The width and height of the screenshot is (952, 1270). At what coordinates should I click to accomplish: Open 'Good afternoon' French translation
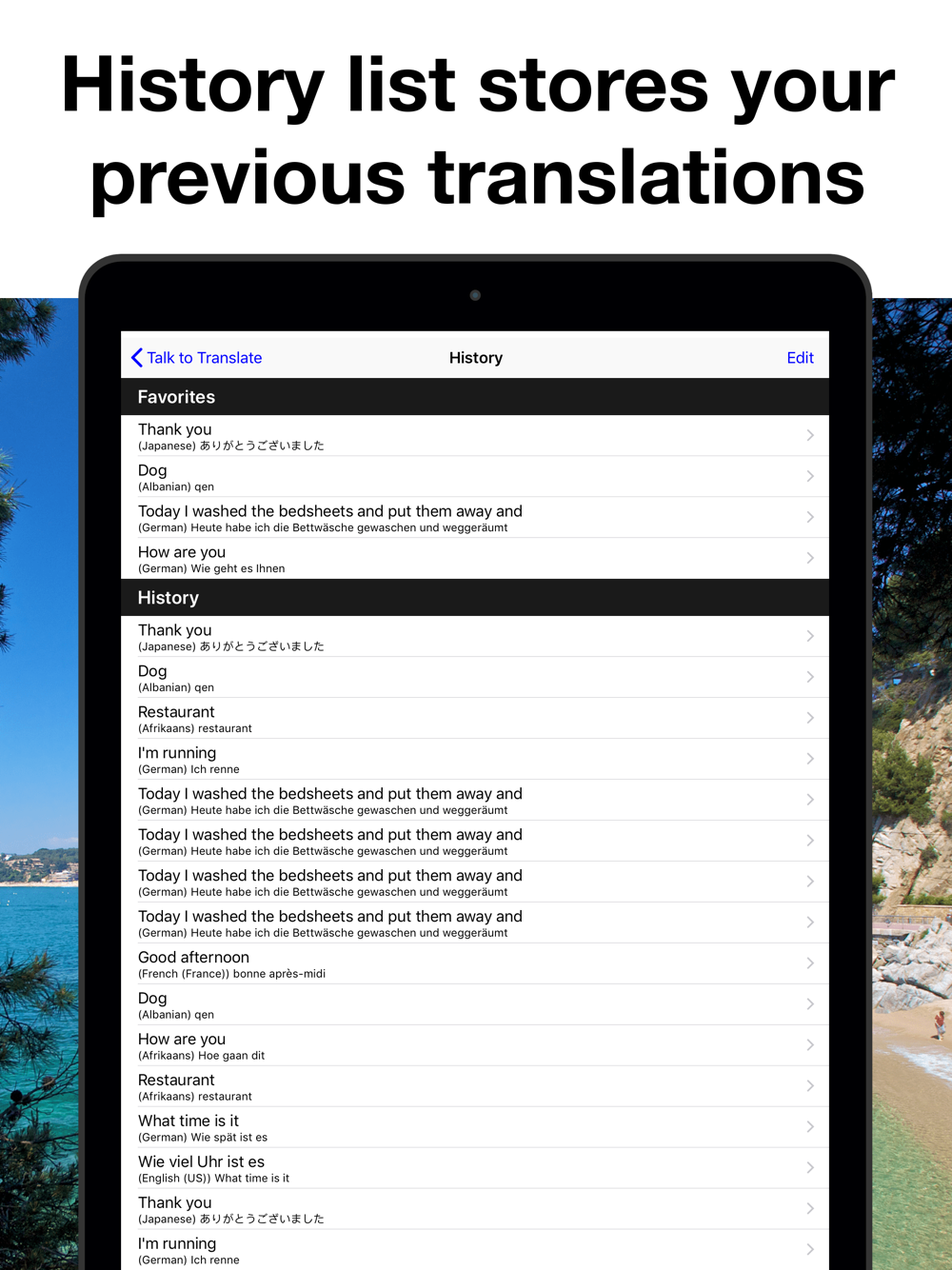tap(475, 964)
